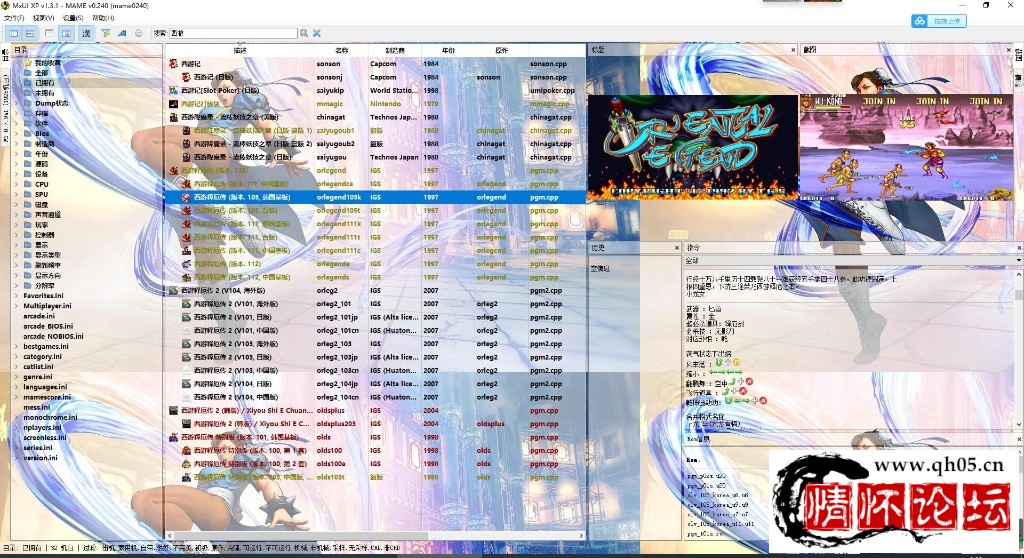The height and width of the screenshot is (558, 1024).
Task: Toggle the 汉 Chinese language toolbar button
Action: 86,33
